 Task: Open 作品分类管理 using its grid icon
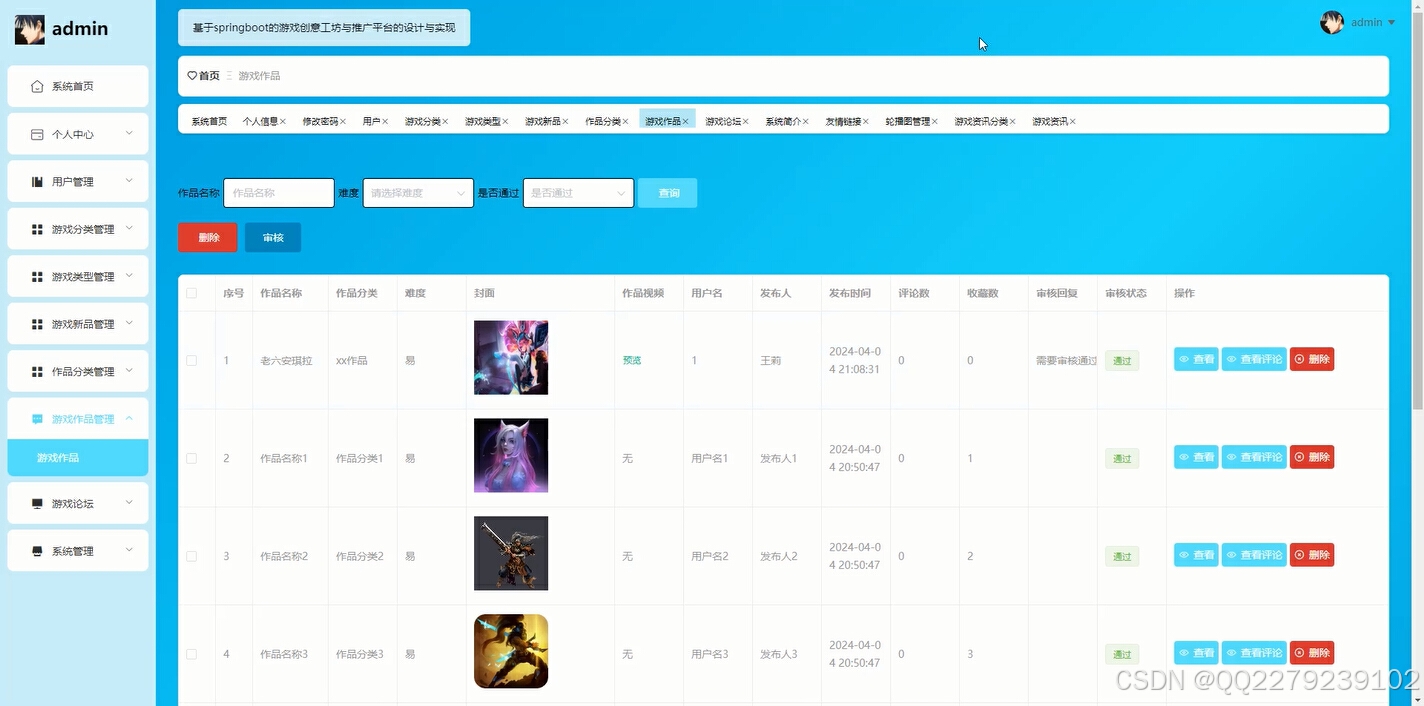coord(37,370)
